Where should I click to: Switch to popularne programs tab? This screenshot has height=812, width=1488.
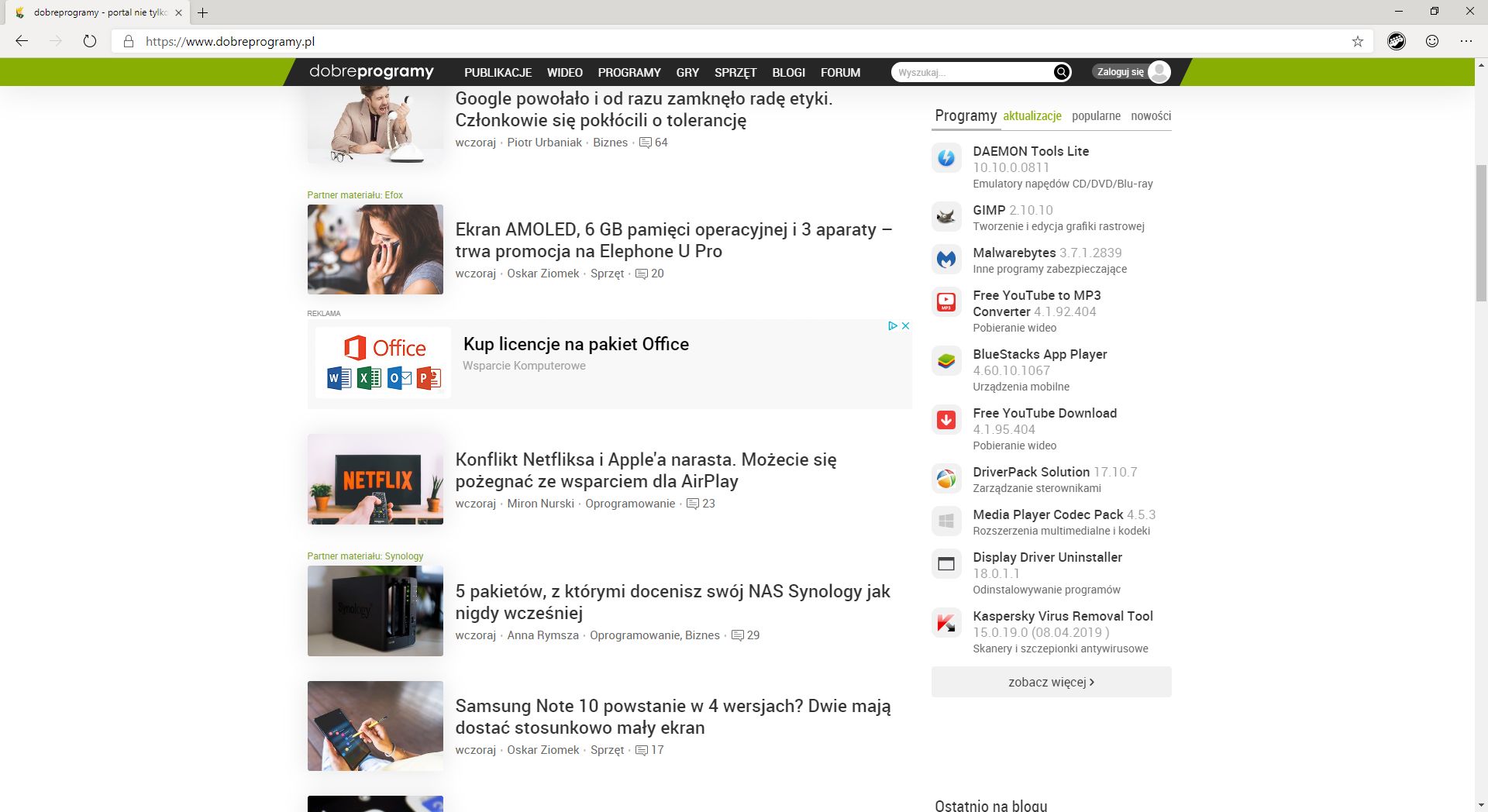click(x=1096, y=116)
